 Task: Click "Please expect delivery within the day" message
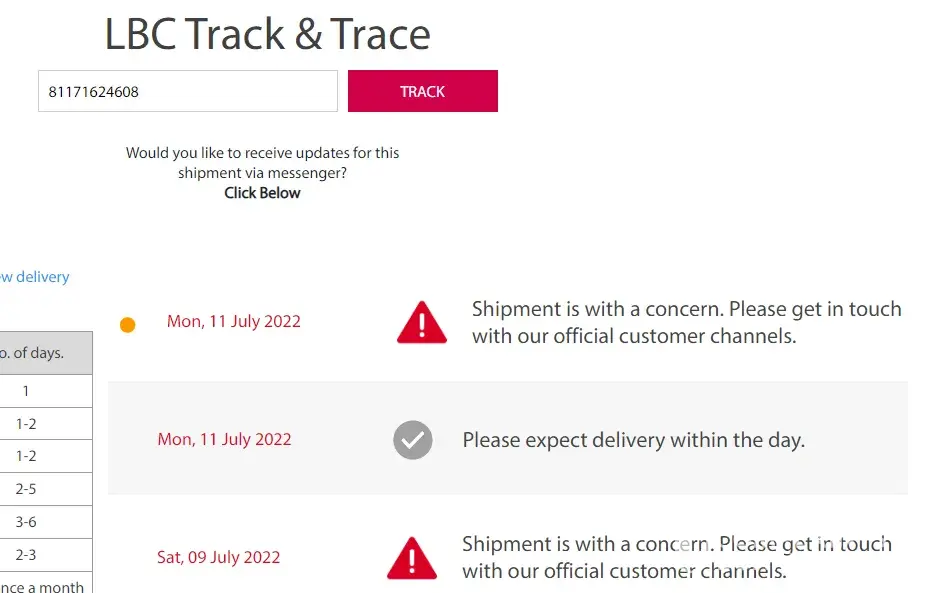tap(633, 440)
